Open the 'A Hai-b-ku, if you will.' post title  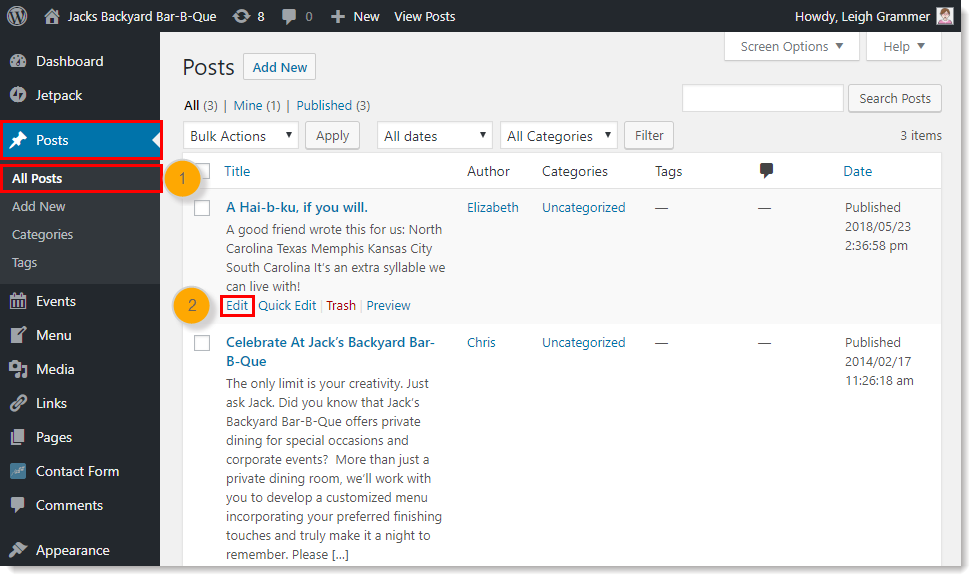[x=297, y=207]
